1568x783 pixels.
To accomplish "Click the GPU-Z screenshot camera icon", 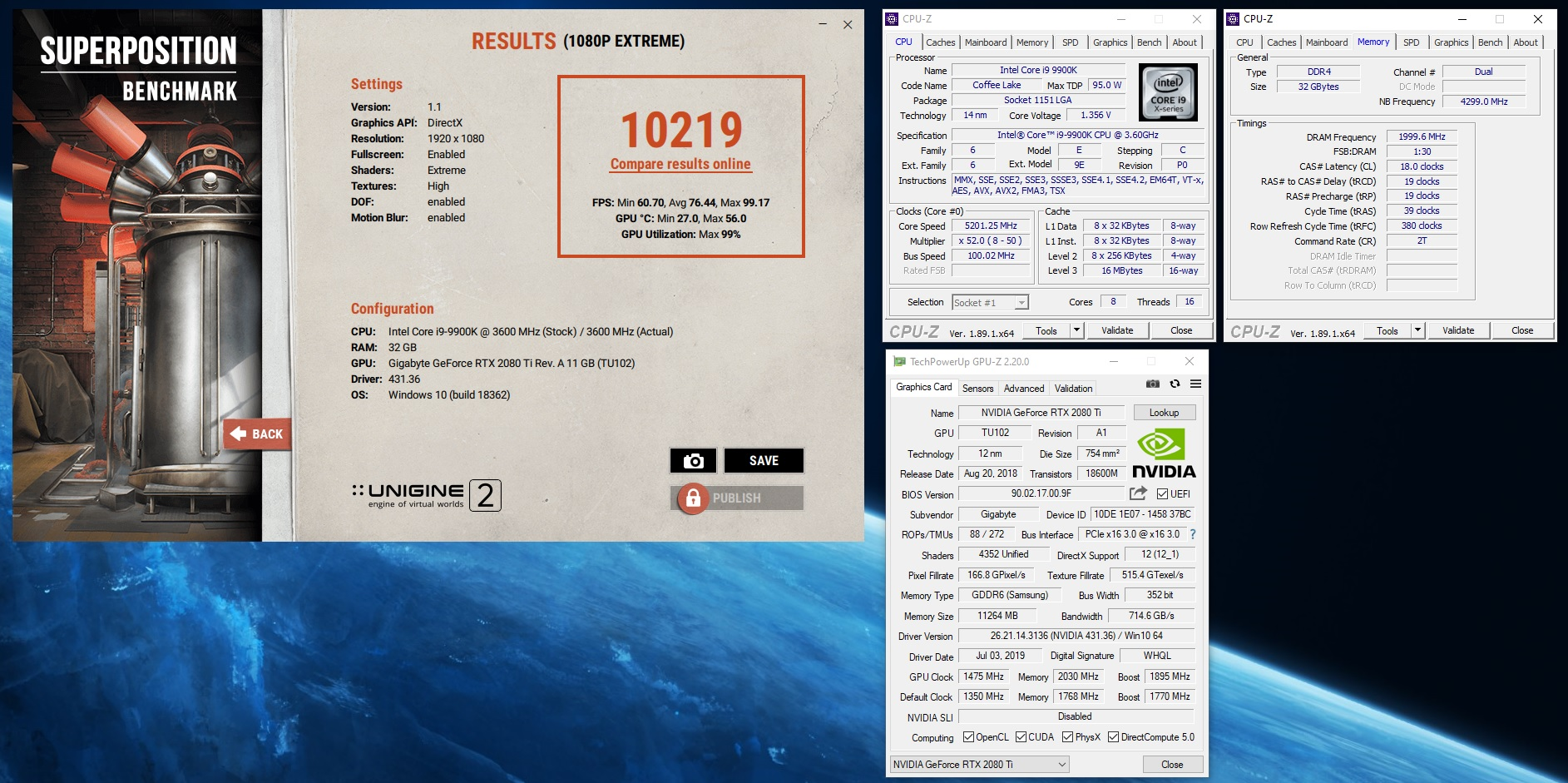I will pos(1153,384).
